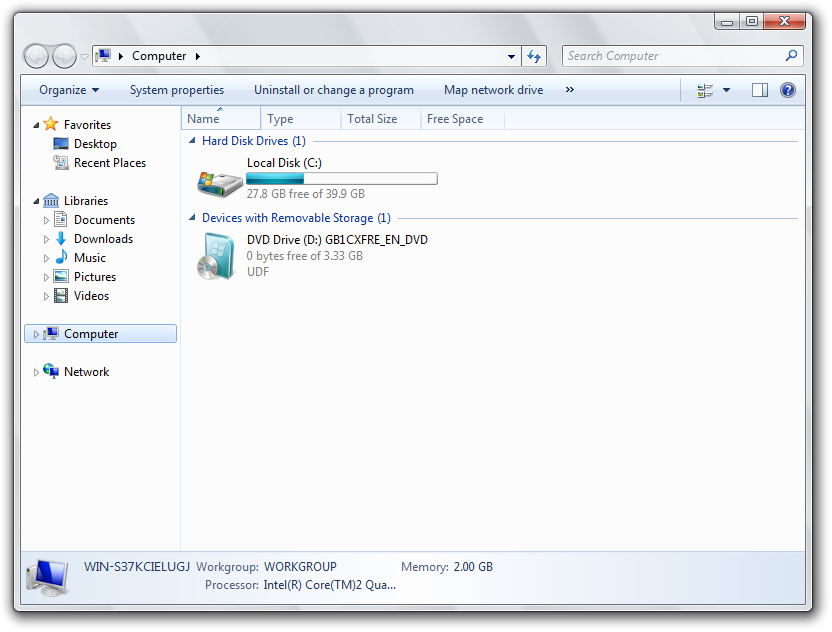
Task: Click the Local Disk (C:) label
Action: [284, 163]
